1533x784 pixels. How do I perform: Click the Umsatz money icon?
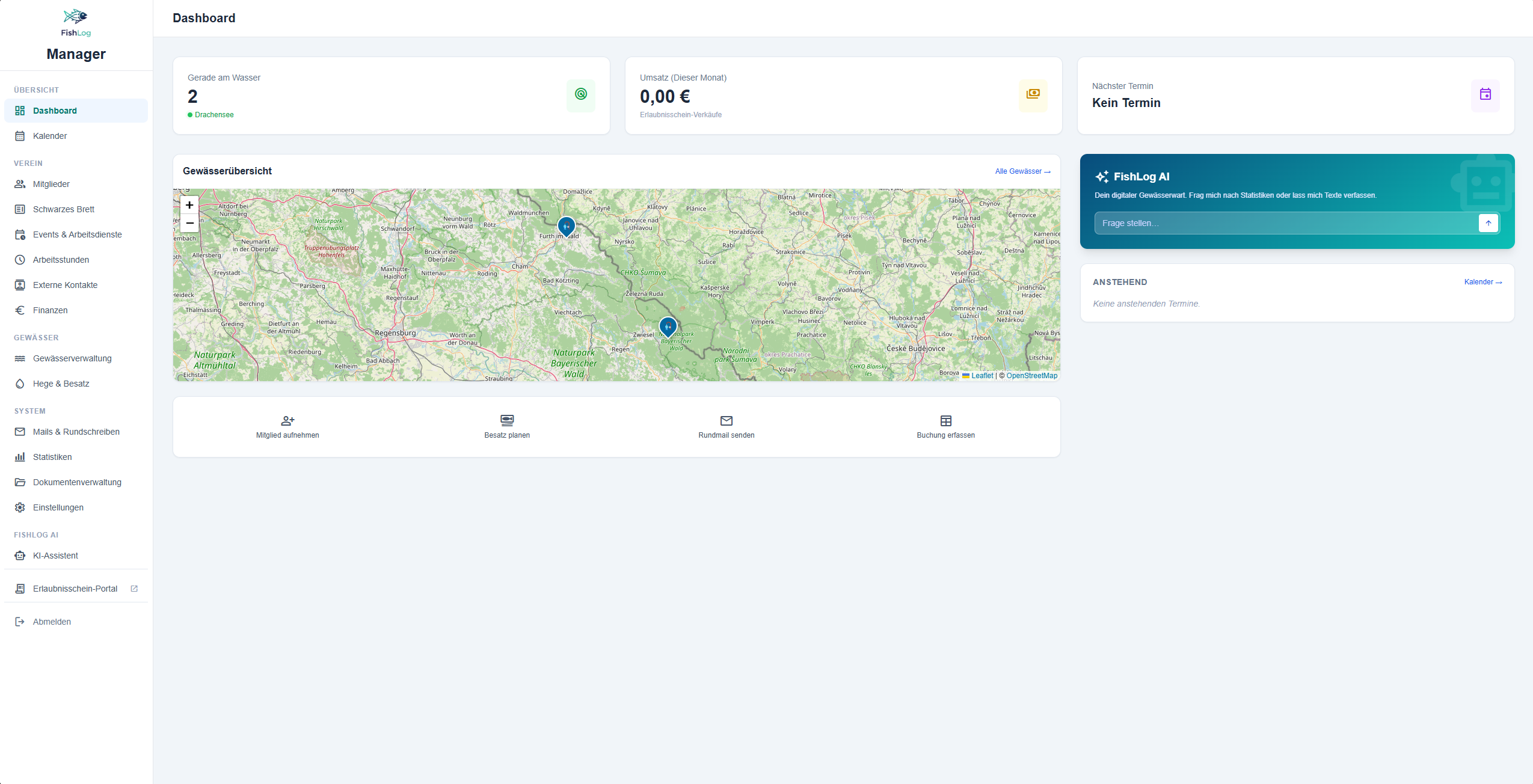(1033, 94)
